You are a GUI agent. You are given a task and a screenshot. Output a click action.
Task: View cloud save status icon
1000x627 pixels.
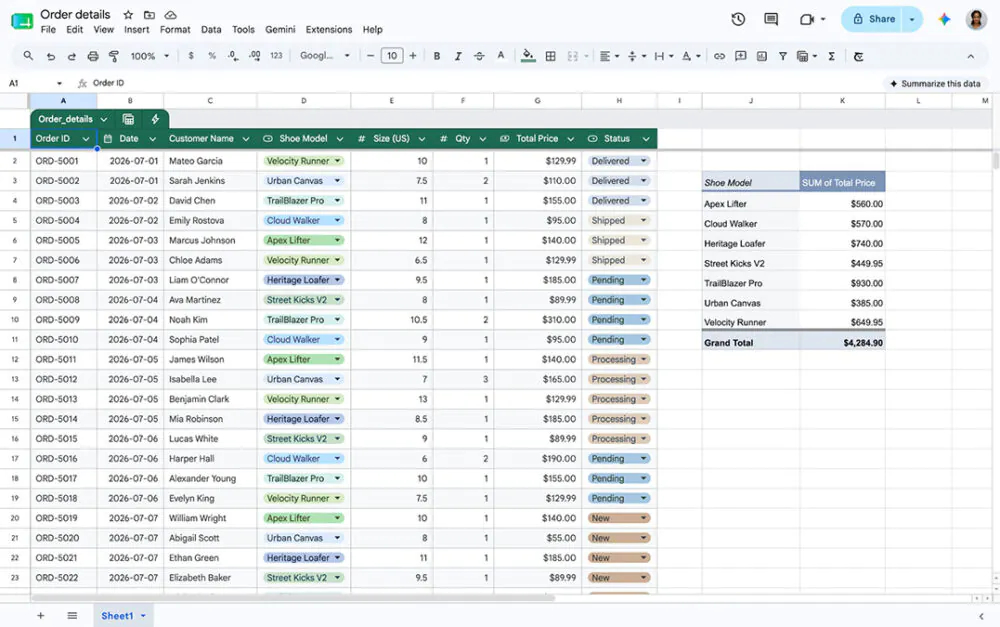170,15
